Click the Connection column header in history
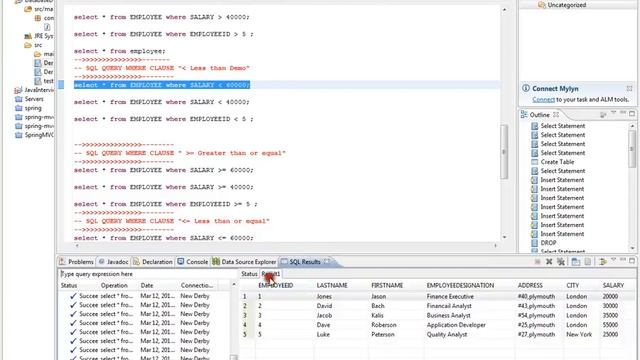Screen dimensions: 640x360 coord(197,285)
